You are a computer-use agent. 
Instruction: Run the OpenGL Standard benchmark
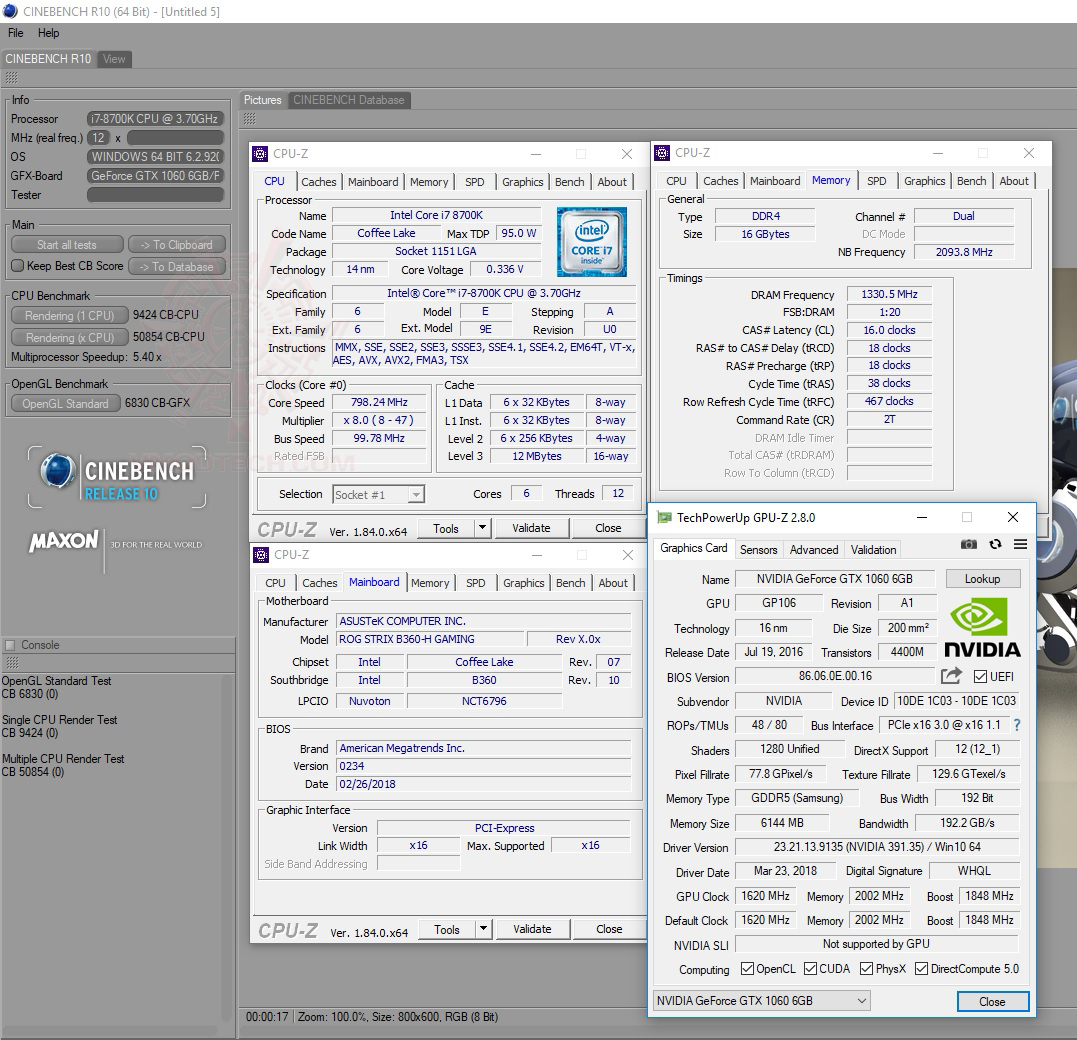click(x=66, y=403)
